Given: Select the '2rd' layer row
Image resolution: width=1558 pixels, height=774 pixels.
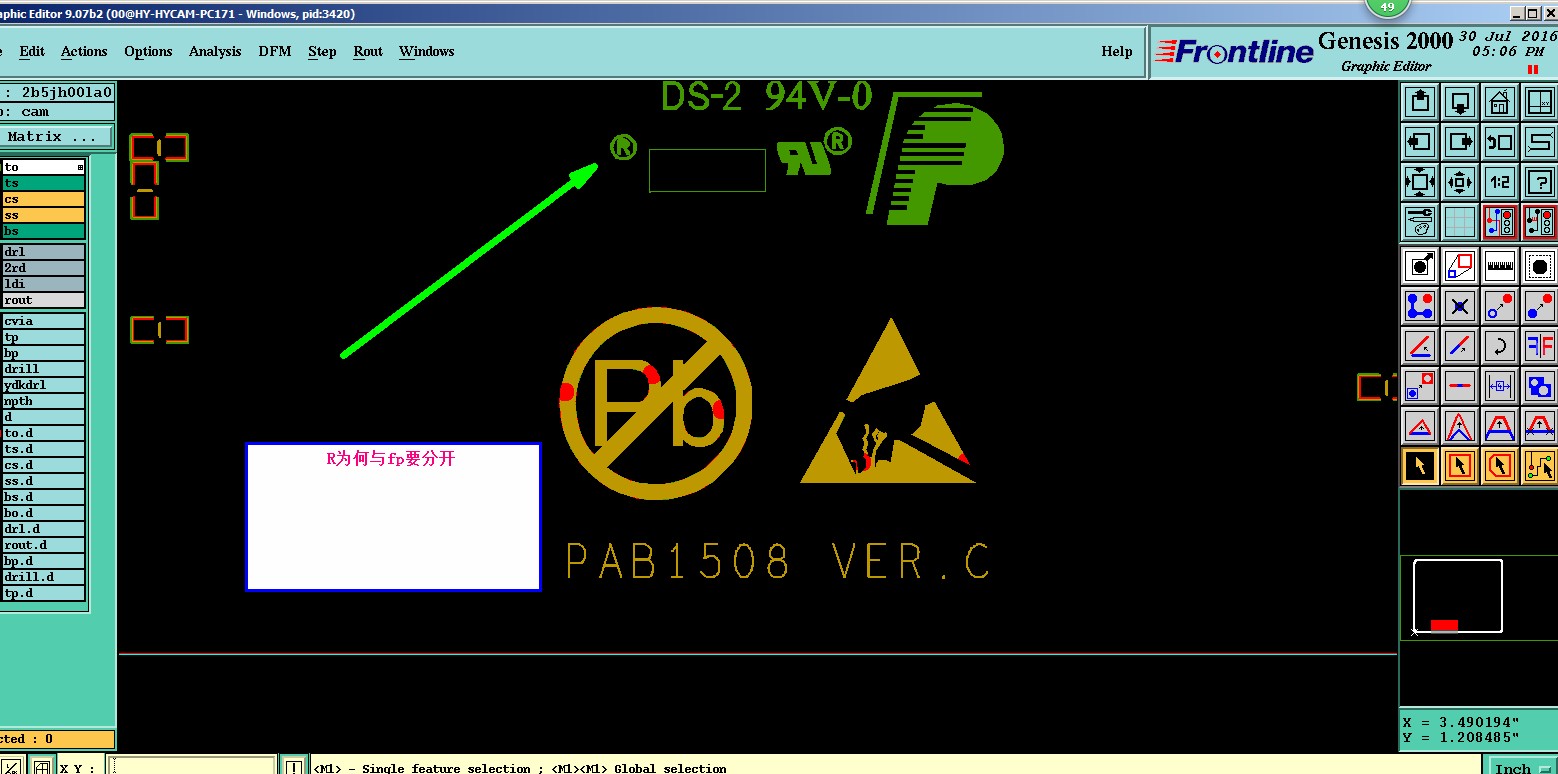Looking at the screenshot, I should coord(43,268).
